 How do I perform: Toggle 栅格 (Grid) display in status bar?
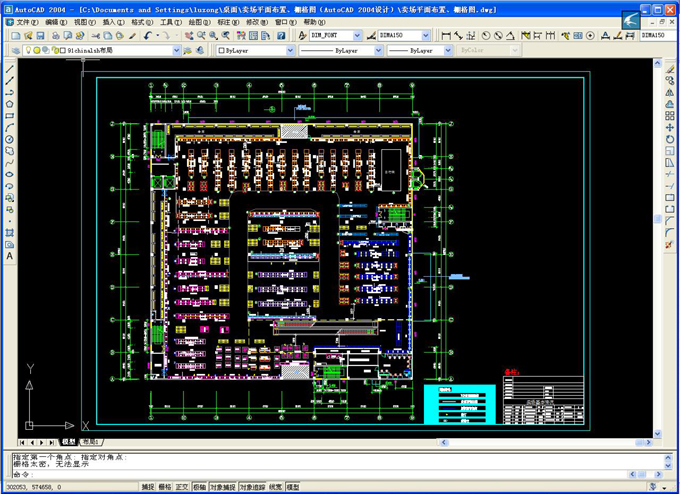[x=165, y=487]
